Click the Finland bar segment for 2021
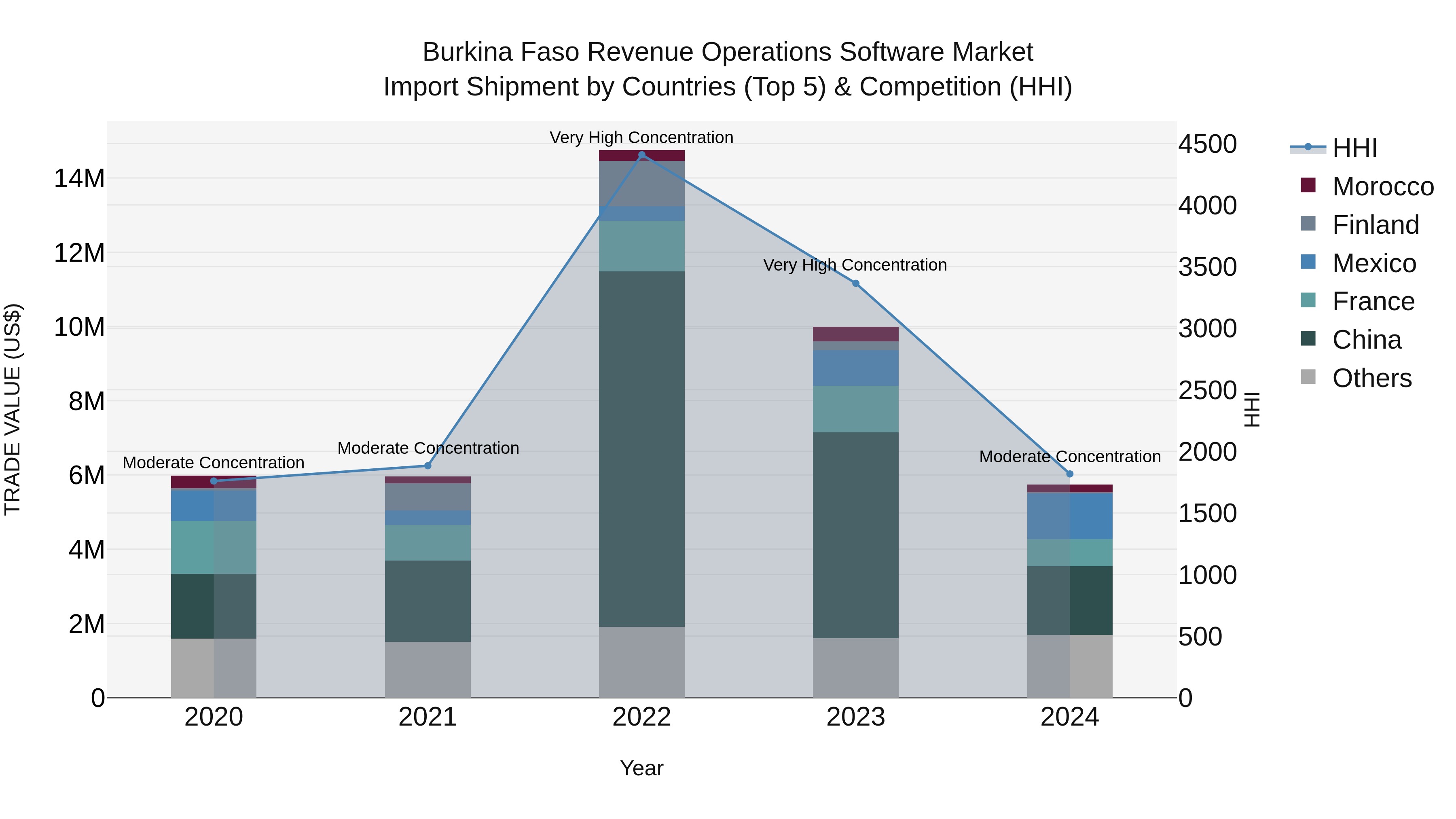Viewport: 1456px width, 819px height. 428,497
